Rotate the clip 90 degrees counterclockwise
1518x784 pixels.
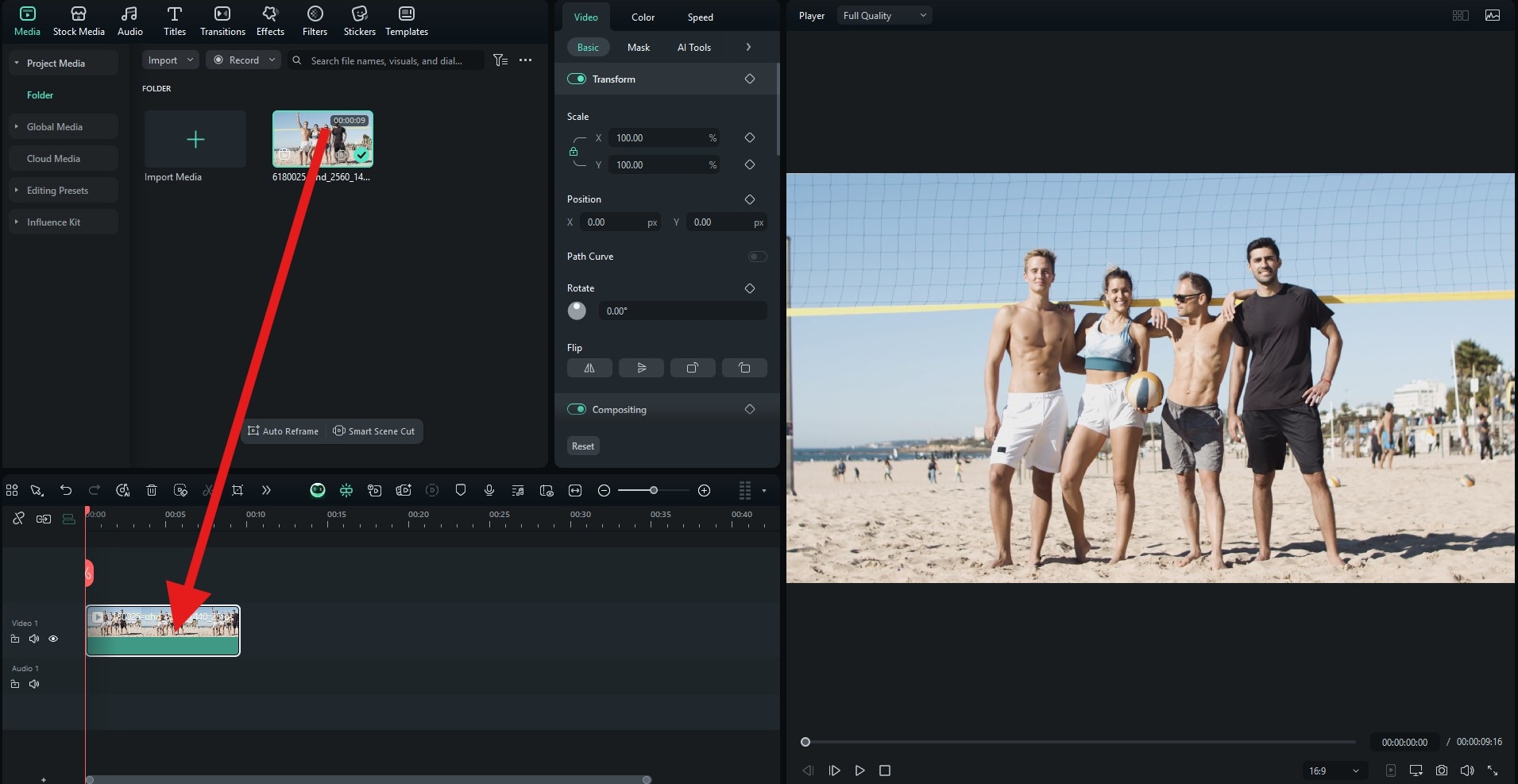click(744, 368)
